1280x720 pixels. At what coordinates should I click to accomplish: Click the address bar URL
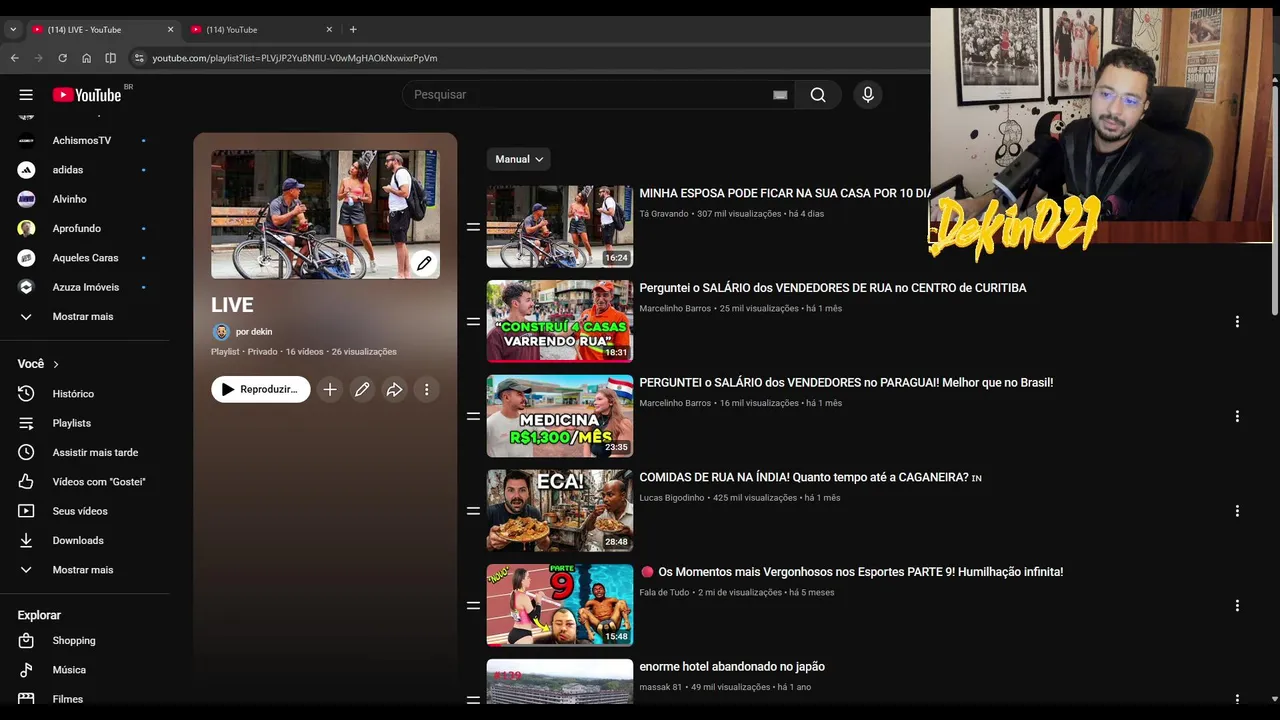pos(295,58)
